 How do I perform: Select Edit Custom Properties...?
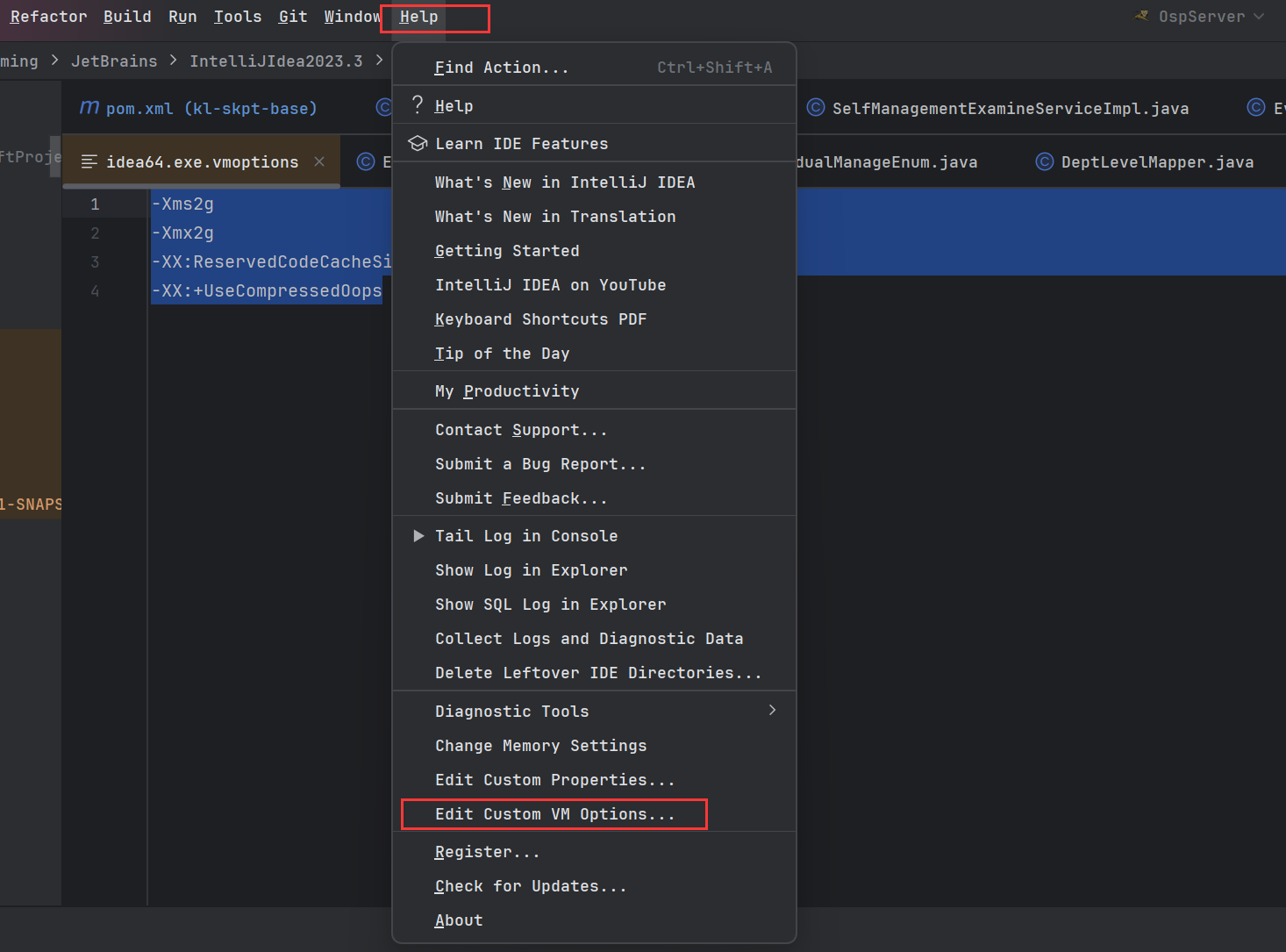click(x=594, y=780)
